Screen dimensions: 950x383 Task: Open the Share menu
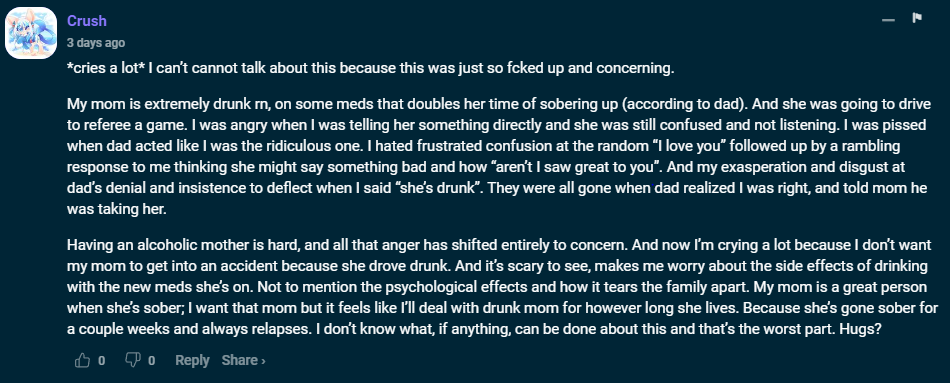point(239,361)
